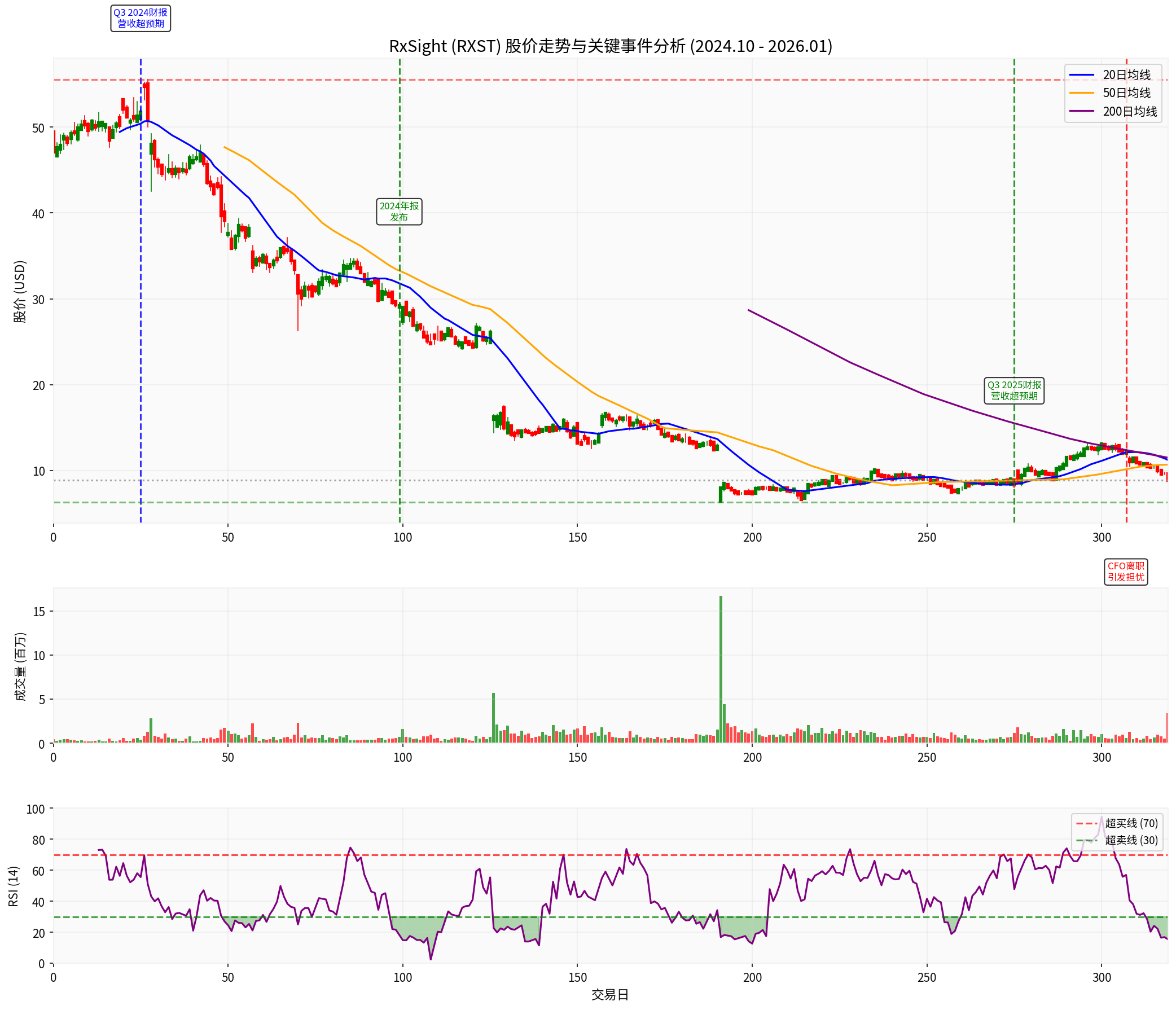This screenshot has width=1176, height=1010.
Task: Click 200日均线 legend entry
Action: [x=1130, y=111]
